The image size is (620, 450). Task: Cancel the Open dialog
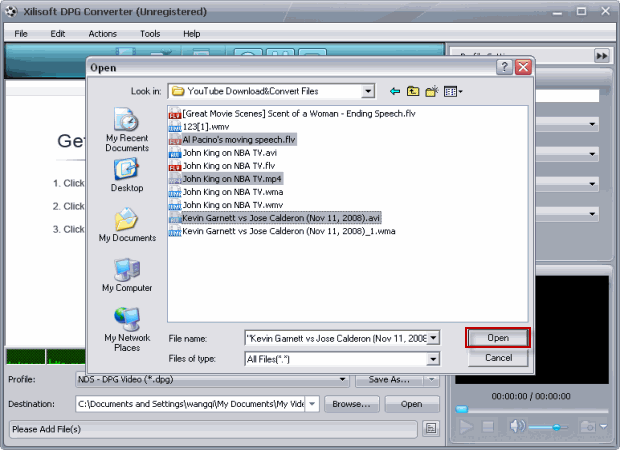tap(498, 358)
